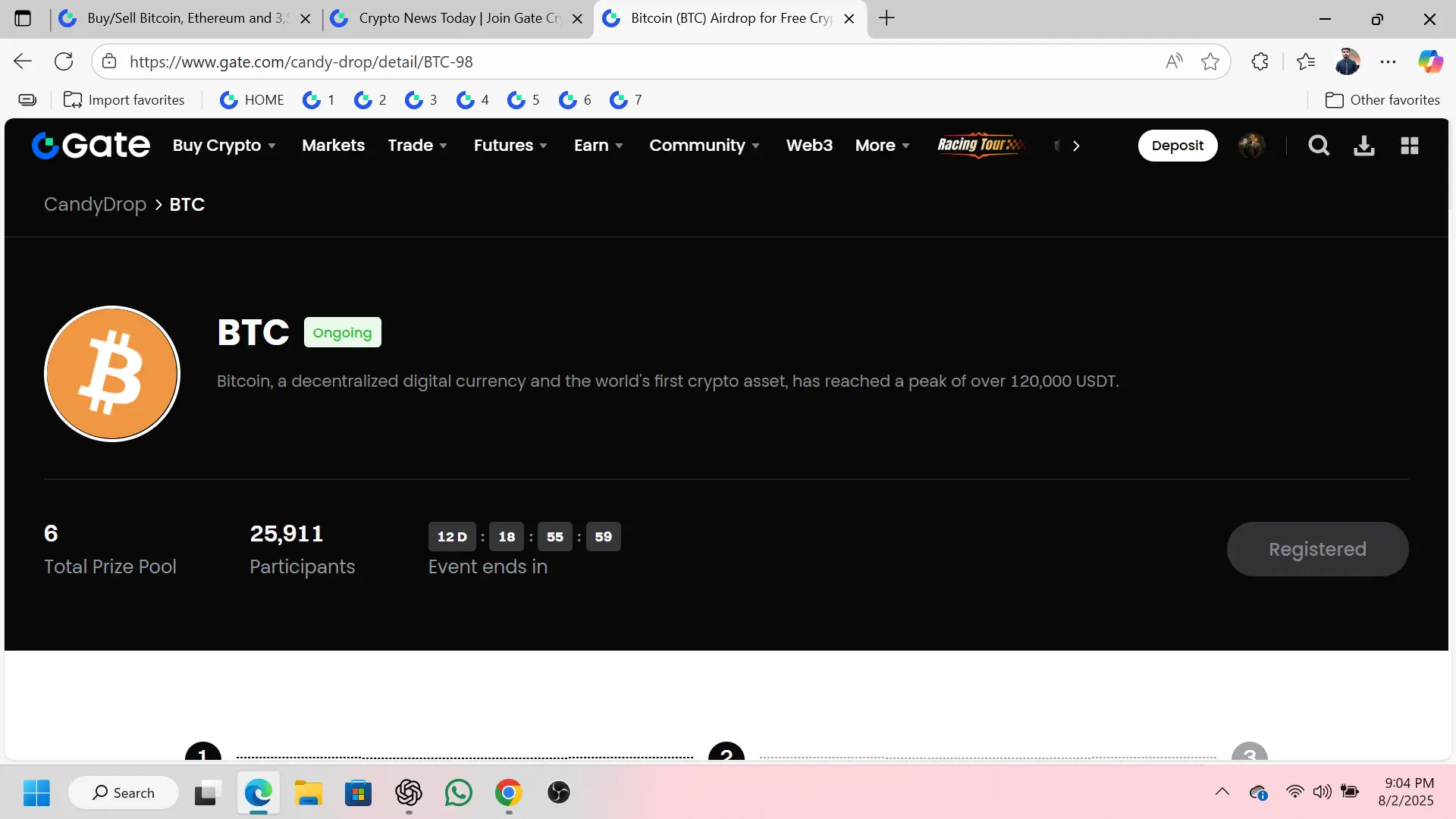The image size is (1456, 819).
Task: Click the Deposit button
Action: [1178, 146]
